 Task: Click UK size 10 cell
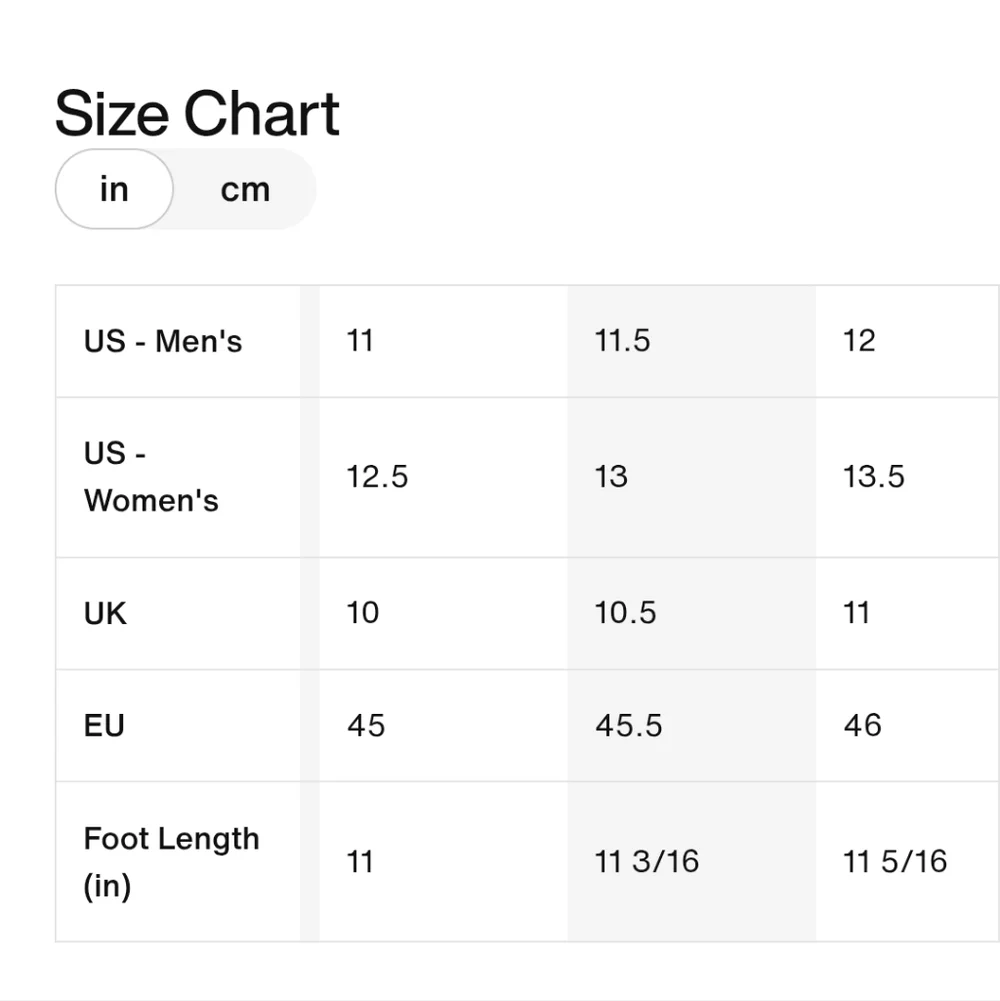pyautogui.click(x=443, y=613)
